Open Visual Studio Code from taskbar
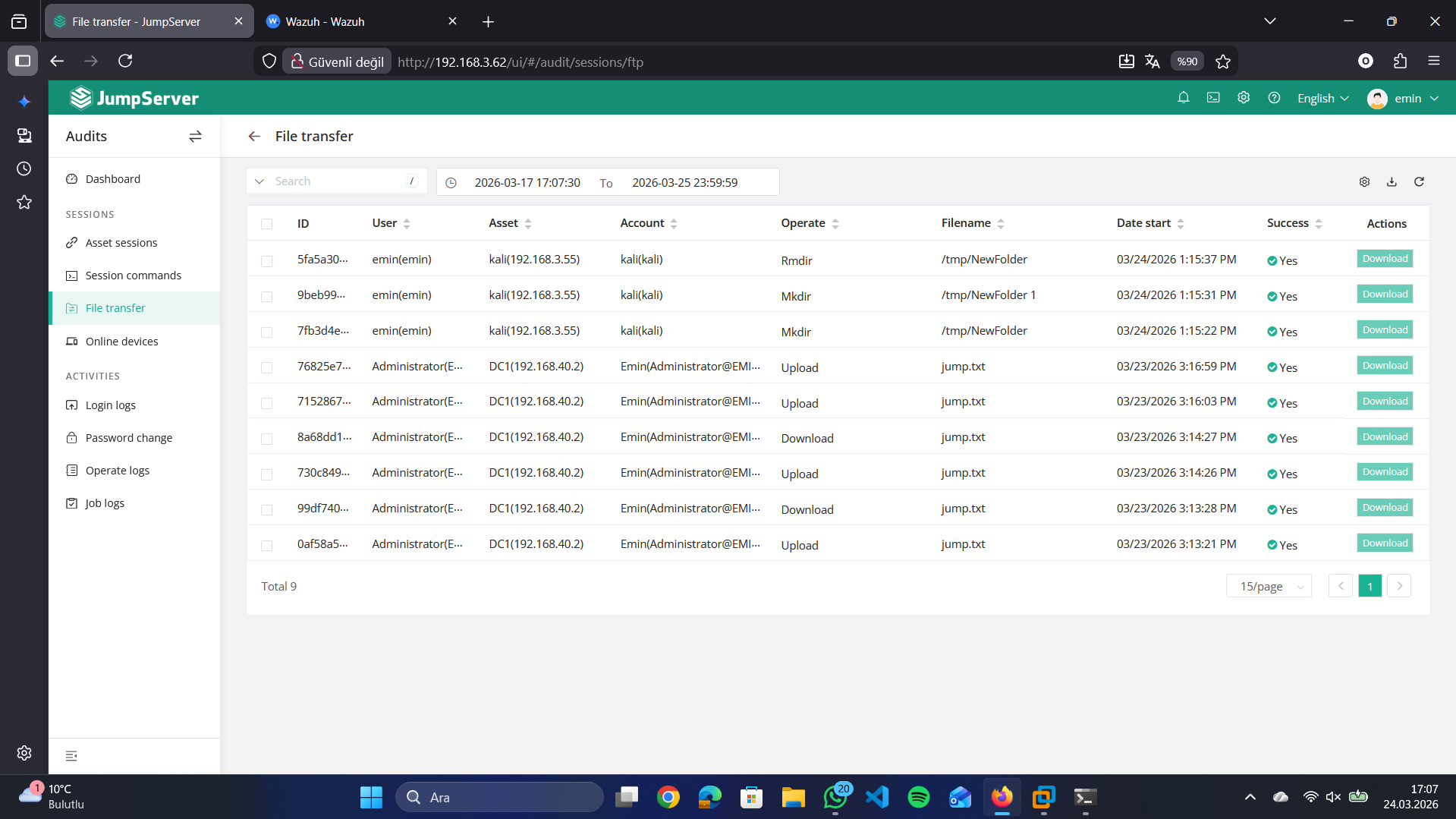Image resolution: width=1456 pixels, height=819 pixels. 876,797
